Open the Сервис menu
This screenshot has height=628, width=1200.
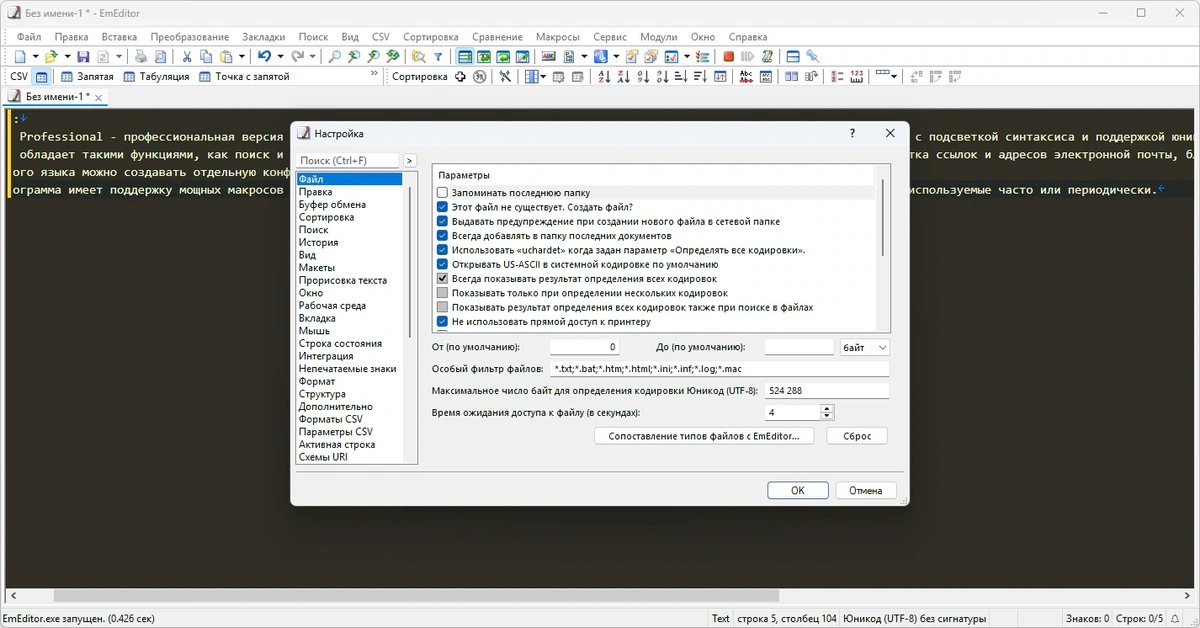[x=610, y=37]
